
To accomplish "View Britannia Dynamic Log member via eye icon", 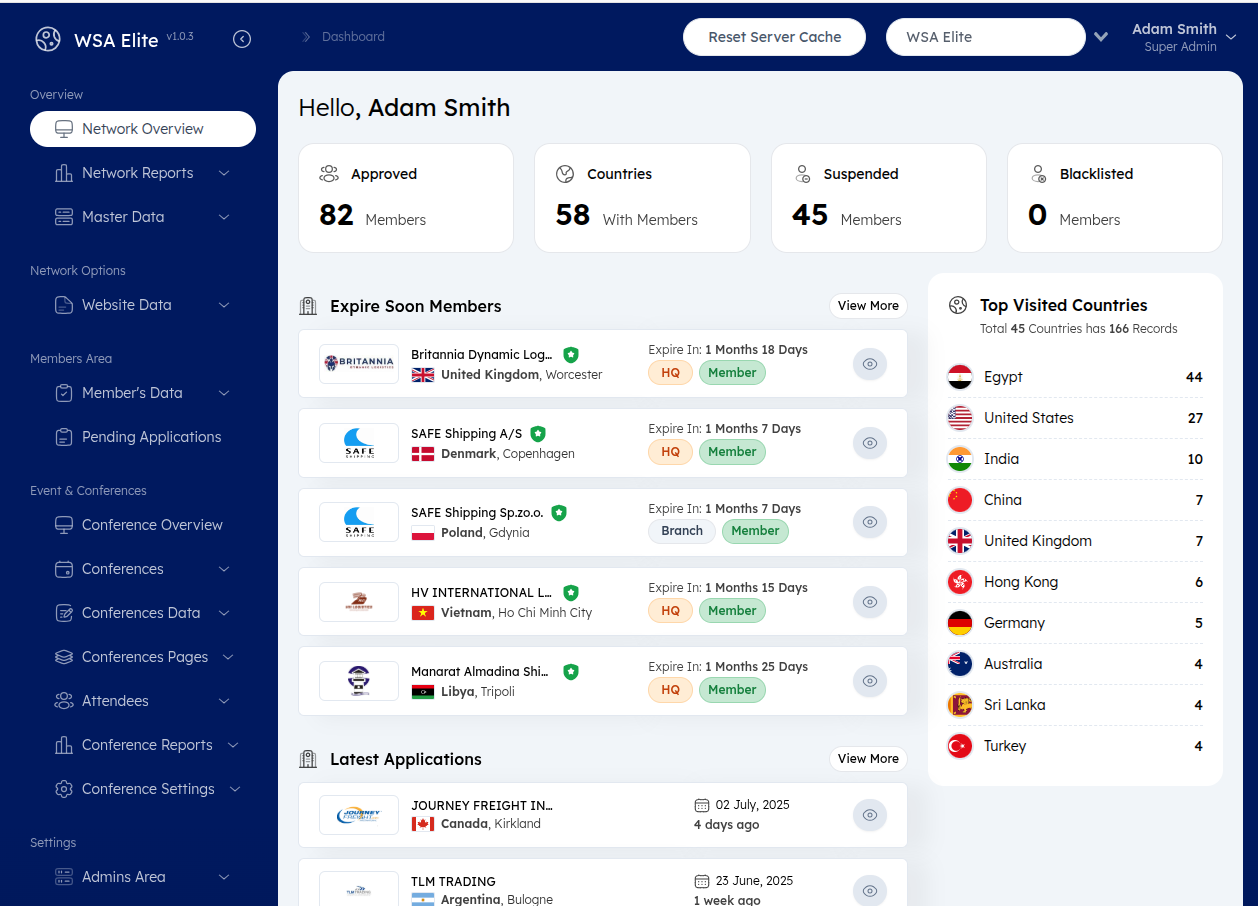I will (x=870, y=364).
